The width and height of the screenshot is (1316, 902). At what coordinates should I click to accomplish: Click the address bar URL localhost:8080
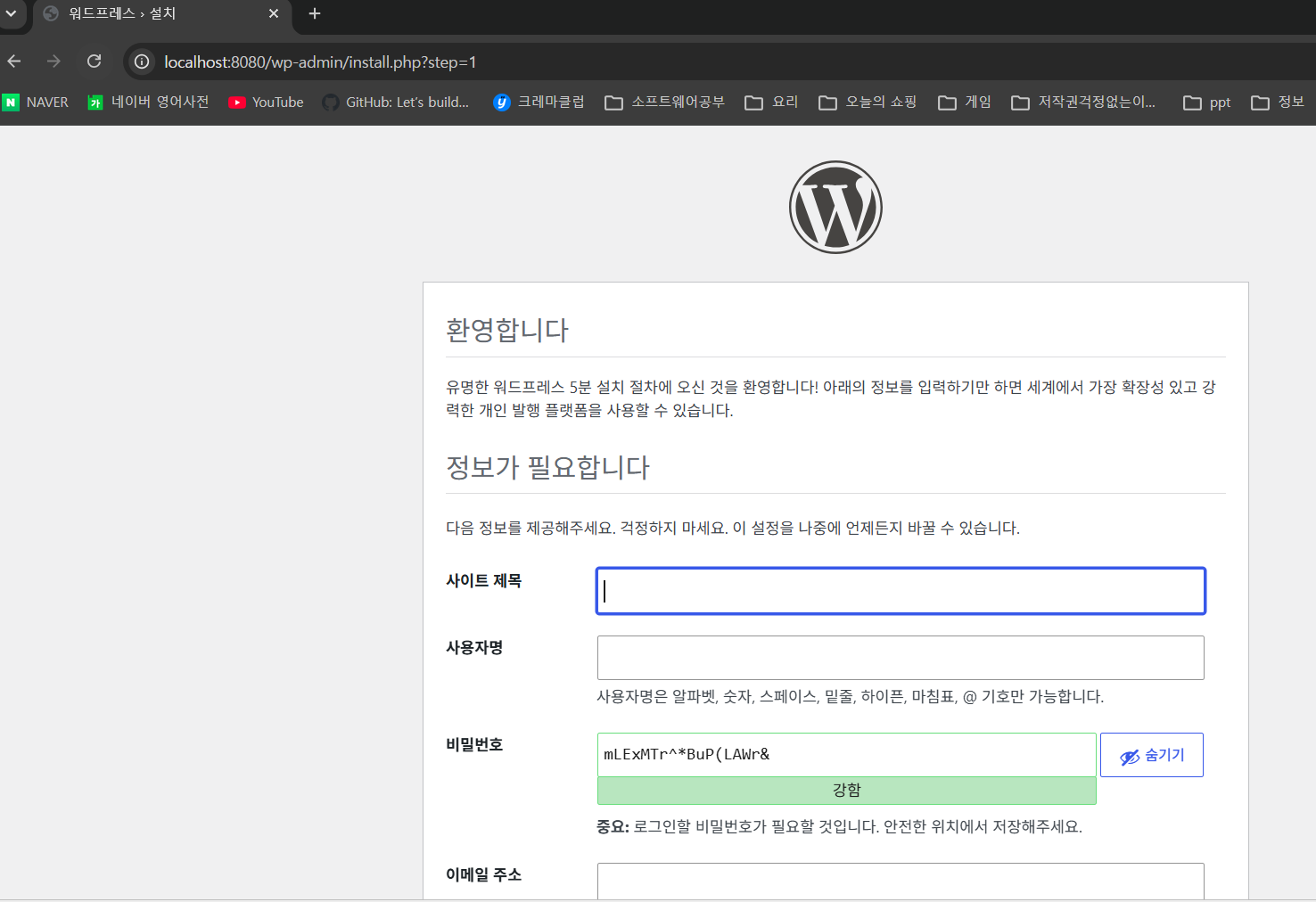coord(320,62)
